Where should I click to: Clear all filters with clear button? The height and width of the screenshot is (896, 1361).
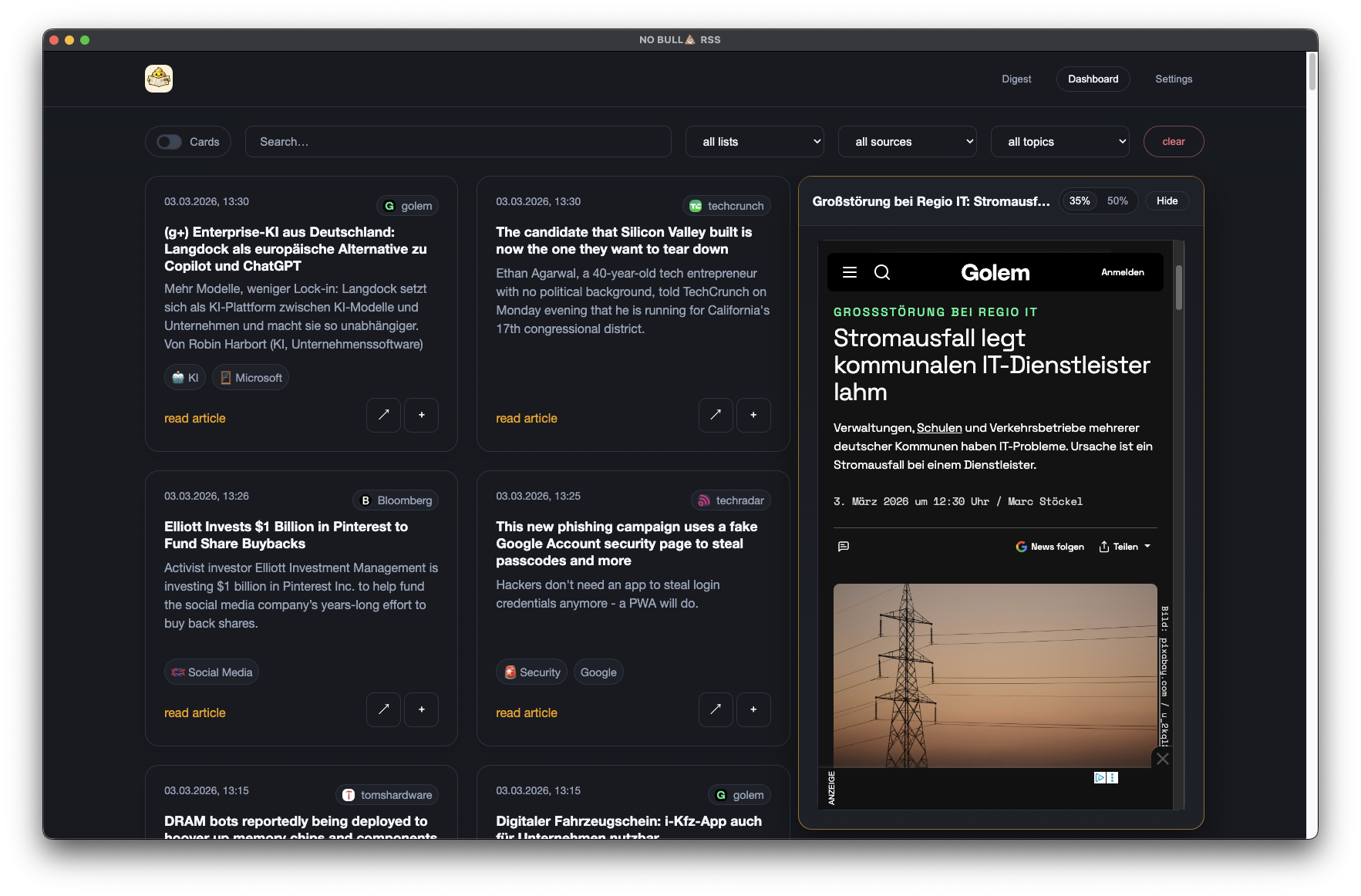coord(1173,142)
